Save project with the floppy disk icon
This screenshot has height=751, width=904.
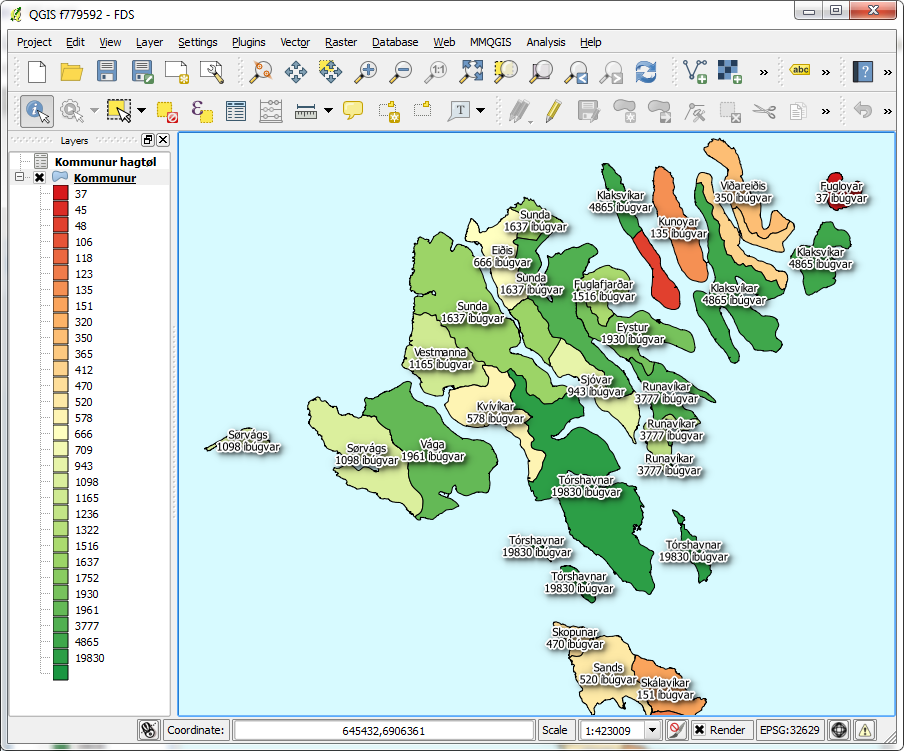pos(107,72)
